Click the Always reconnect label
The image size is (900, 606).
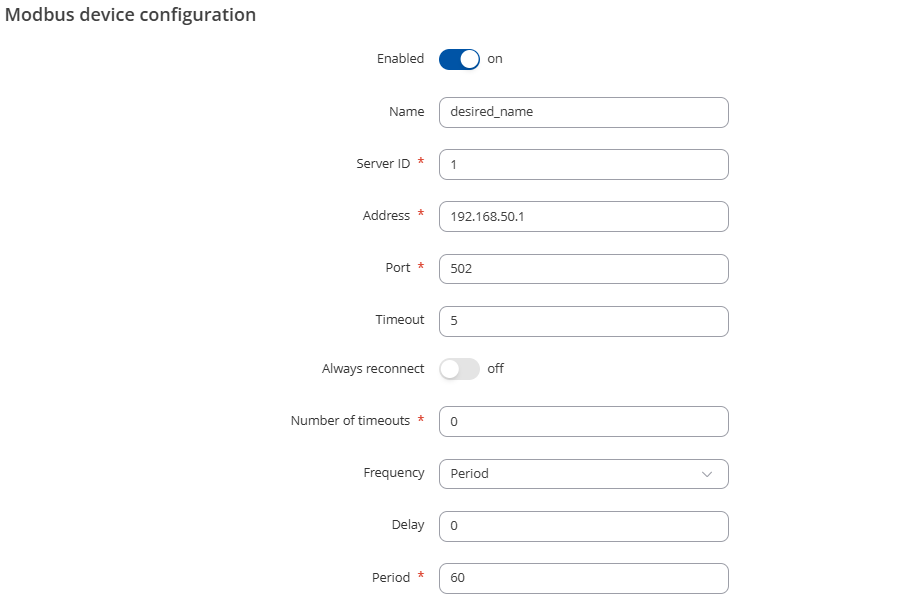[x=373, y=368]
